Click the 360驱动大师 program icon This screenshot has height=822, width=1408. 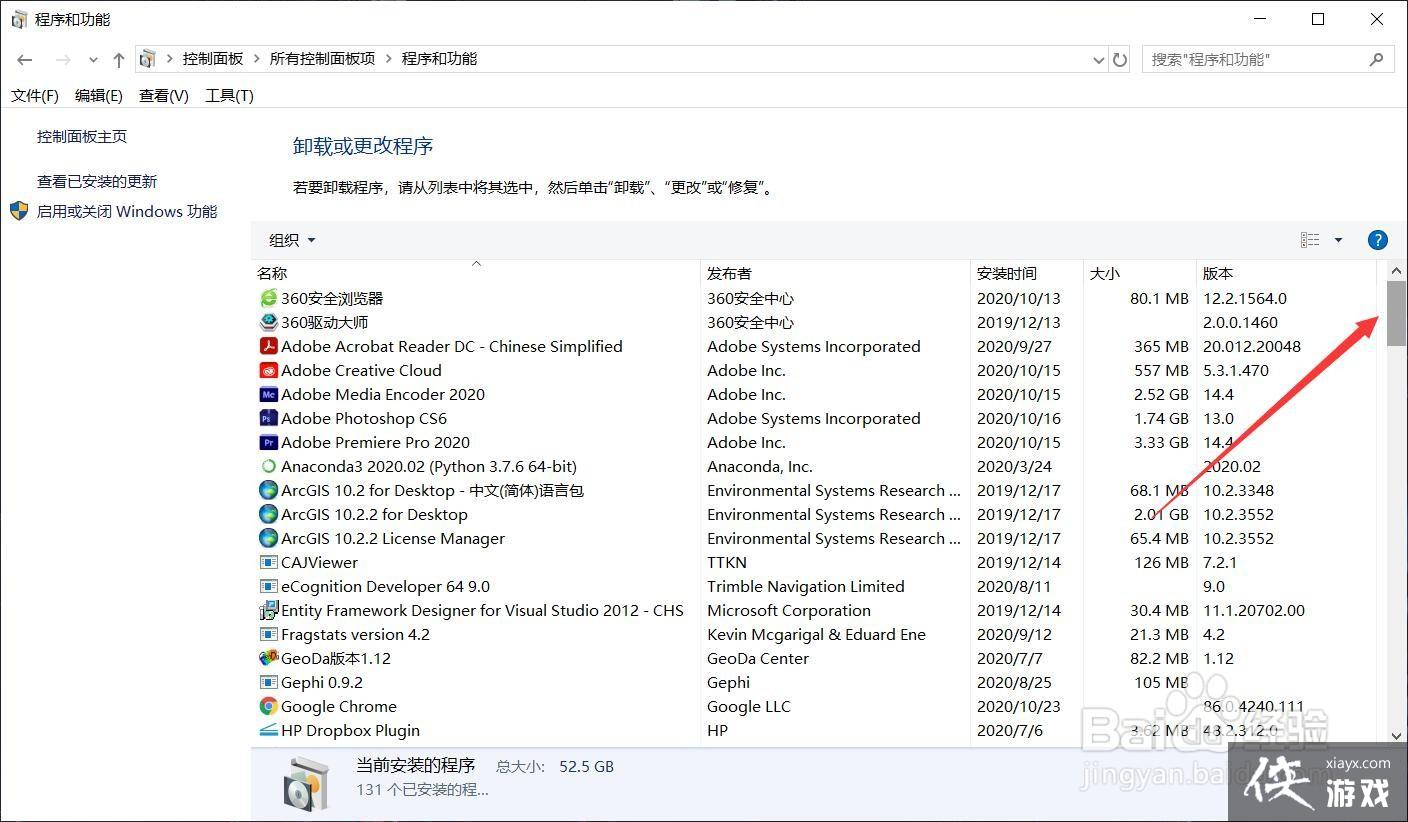click(268, 322)
